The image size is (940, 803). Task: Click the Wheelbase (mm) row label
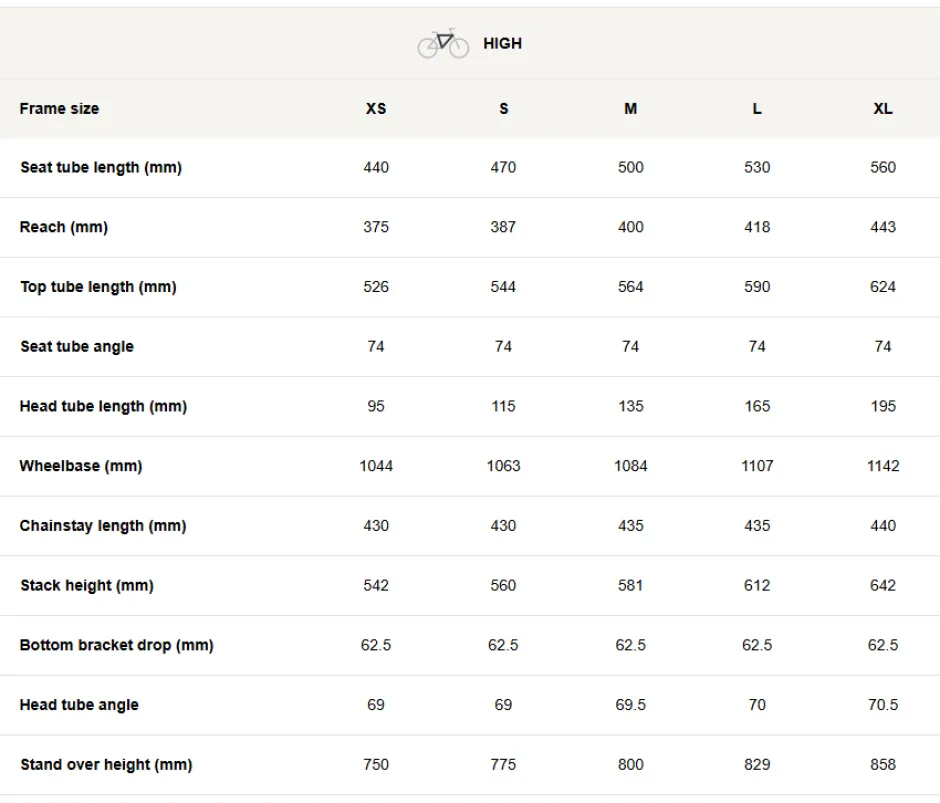81,466
